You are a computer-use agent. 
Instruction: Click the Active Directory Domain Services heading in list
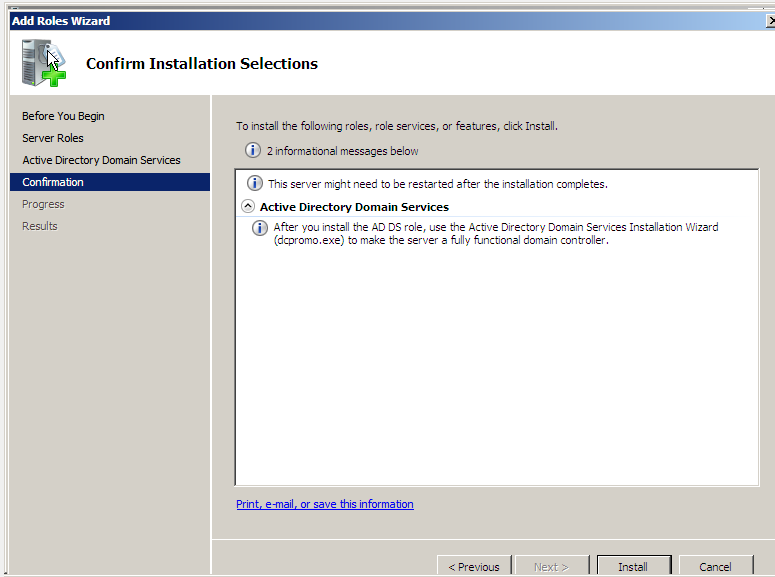pyautogui.click(x=354, y=207)
